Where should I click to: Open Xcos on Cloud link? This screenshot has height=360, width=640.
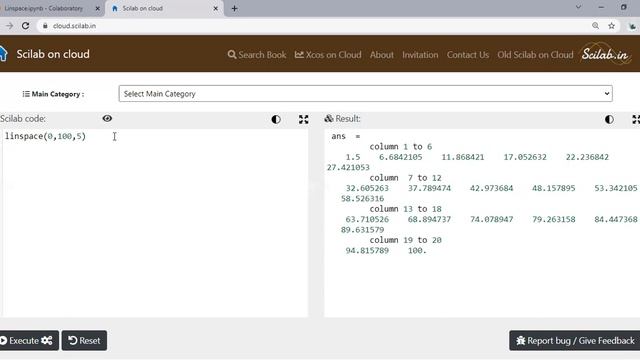click(x=328, y=55)
